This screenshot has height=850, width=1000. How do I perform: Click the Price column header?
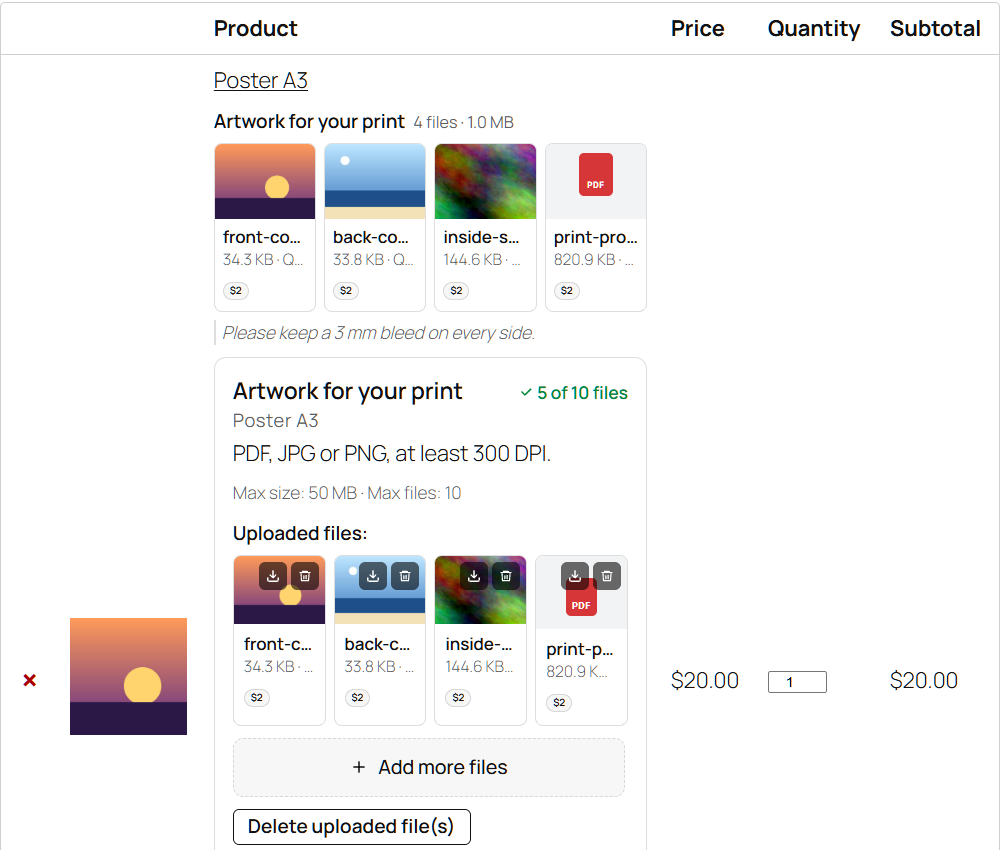coord(698,29)
